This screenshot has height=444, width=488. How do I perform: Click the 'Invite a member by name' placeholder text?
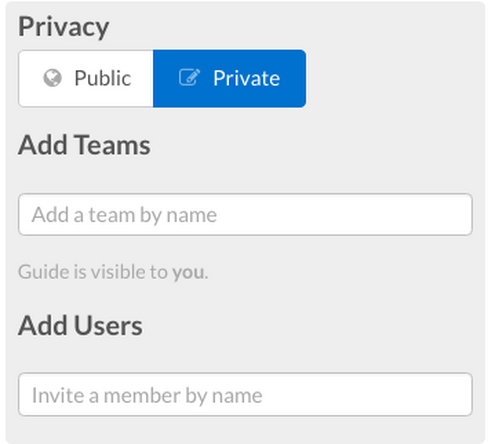click(x=147, y=396)
